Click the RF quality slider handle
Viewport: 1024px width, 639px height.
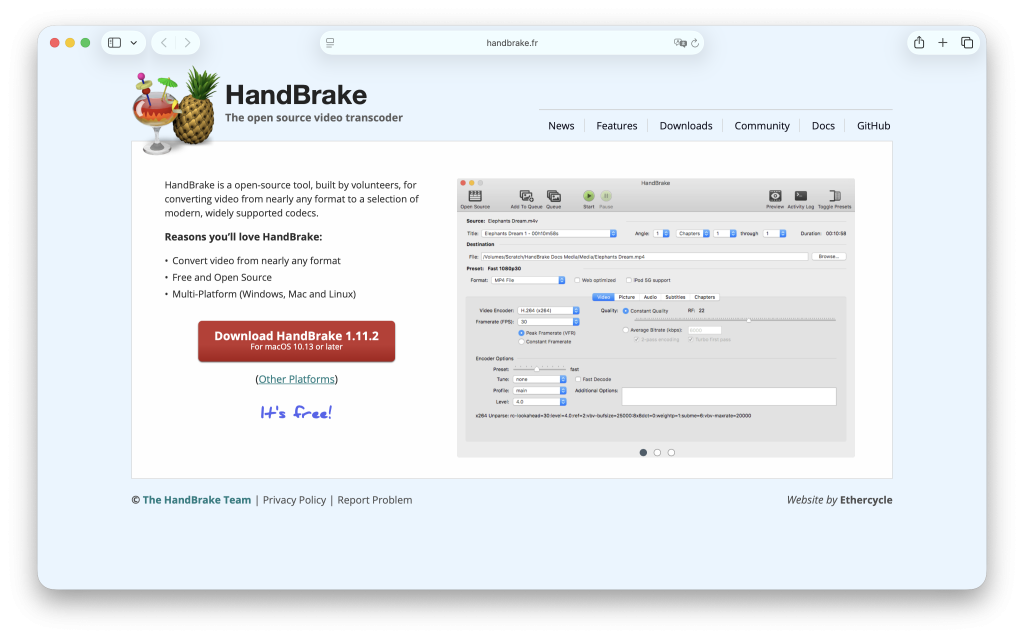(749, 320)
